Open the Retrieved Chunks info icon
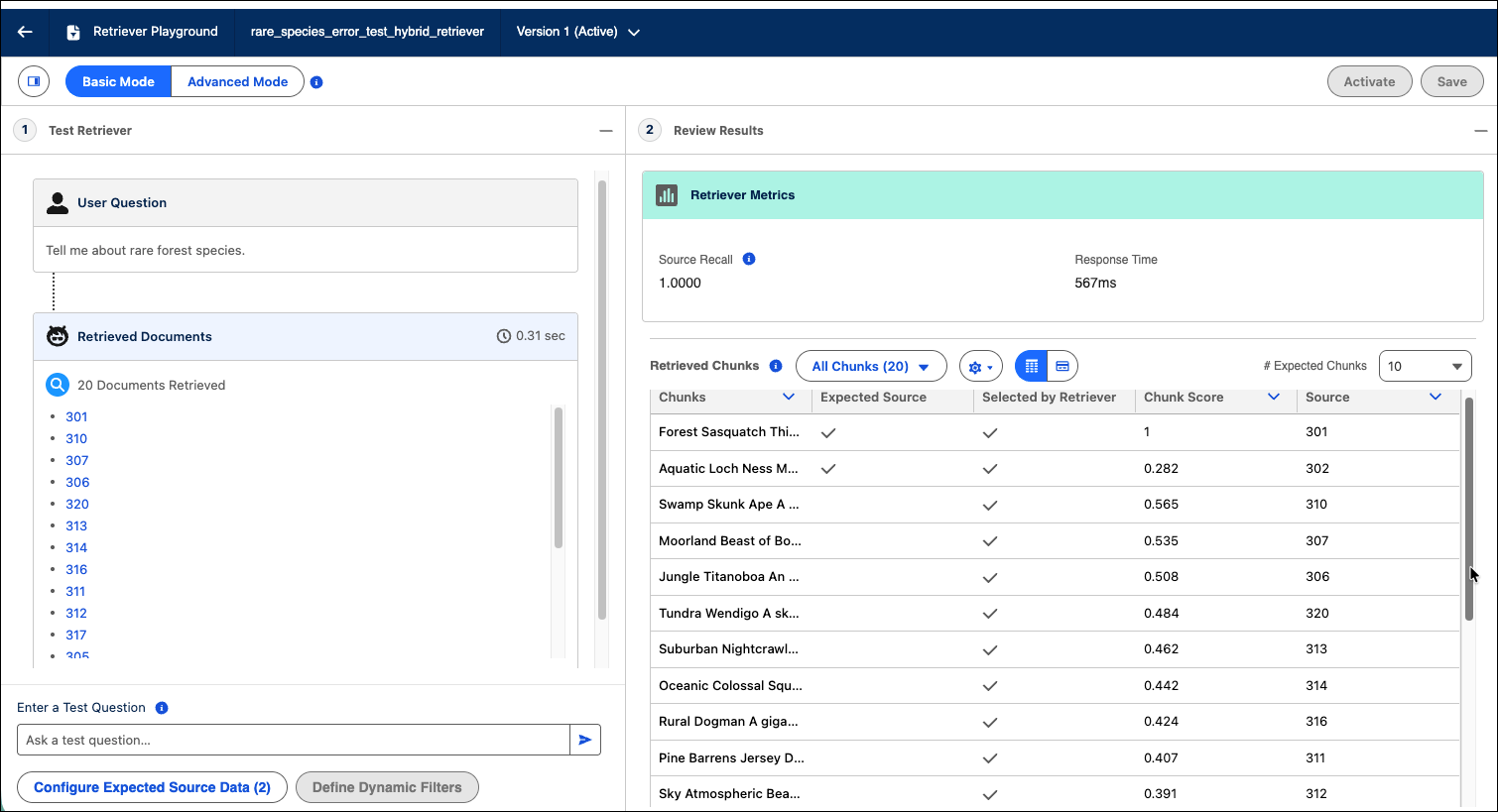The height and width of the screenshot is (812, 1498). click(776, 366)
